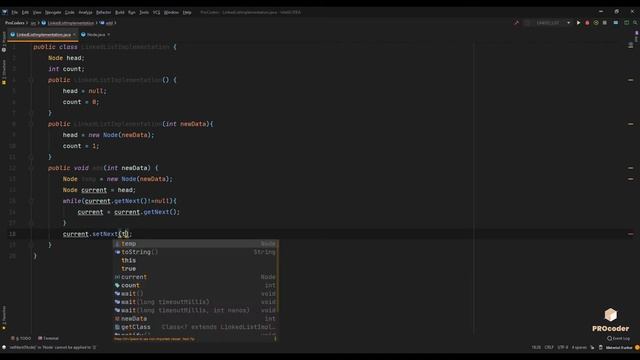The width and height of the screenshot is (640, 360).
Task: Click the Build project hammer icon
Action: tap(516, 23)
